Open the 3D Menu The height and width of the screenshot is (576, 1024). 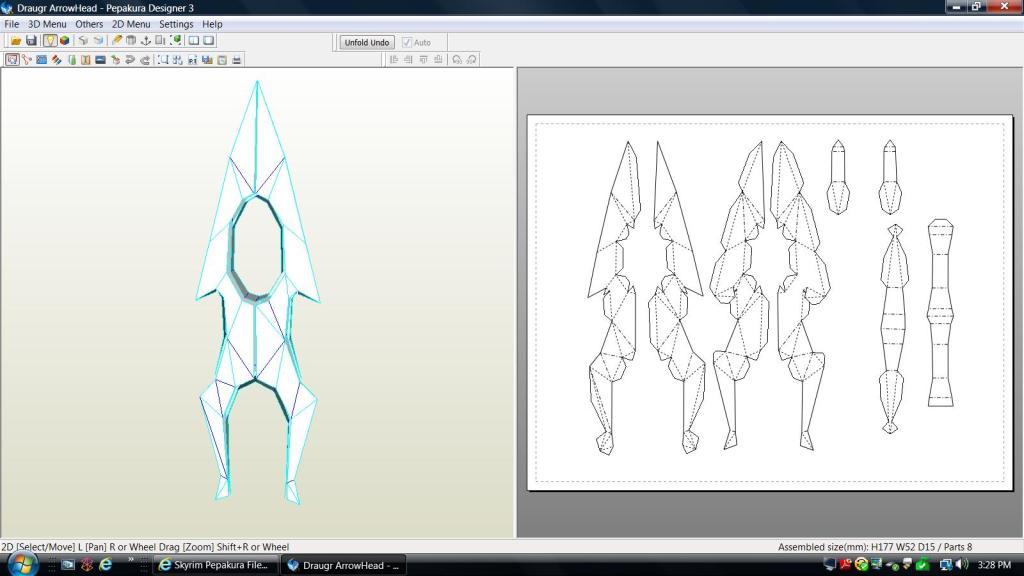pyautogui.click(x=47, y=24)
